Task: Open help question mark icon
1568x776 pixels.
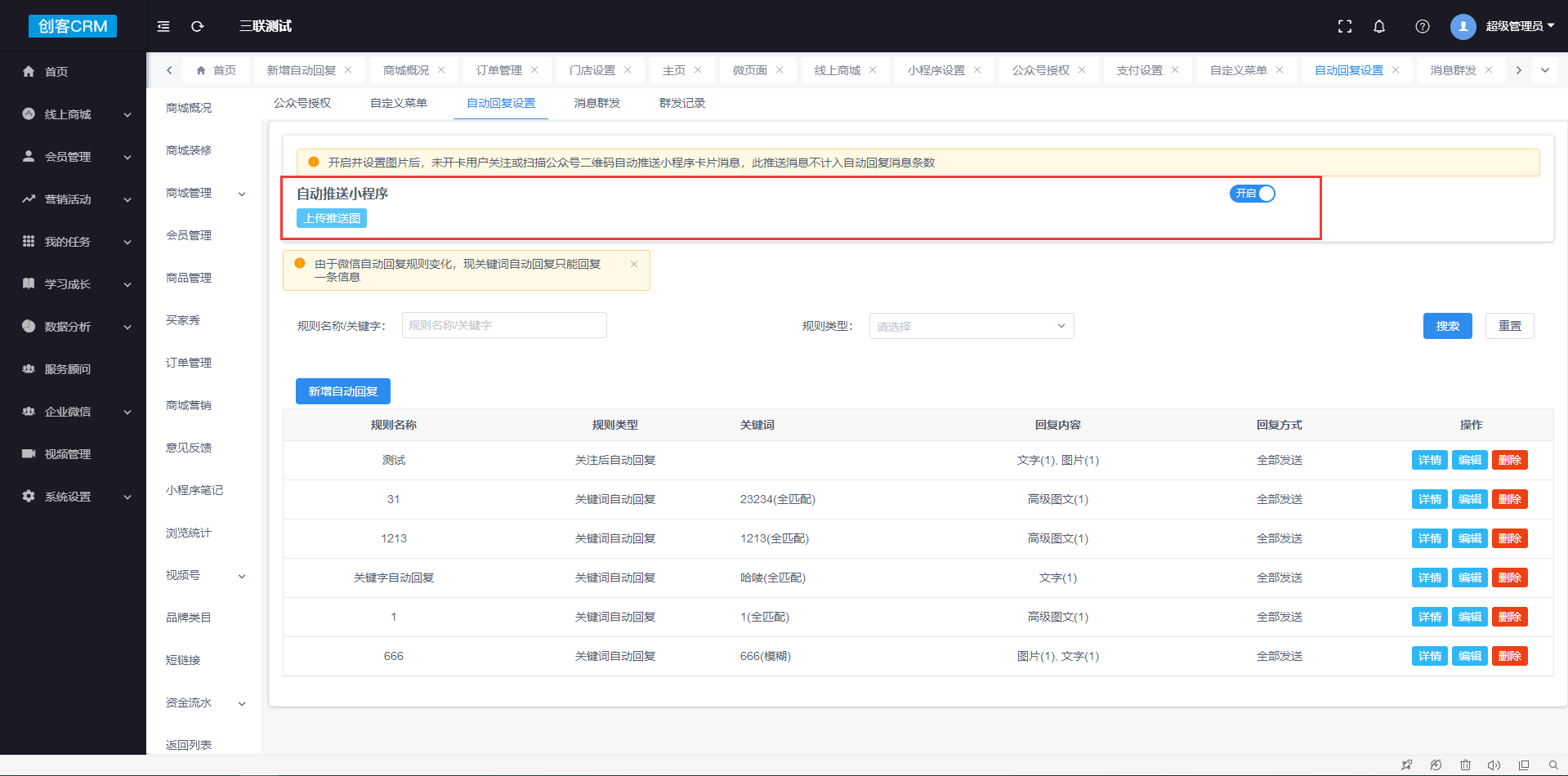Action: click(x=1422, y=26)
